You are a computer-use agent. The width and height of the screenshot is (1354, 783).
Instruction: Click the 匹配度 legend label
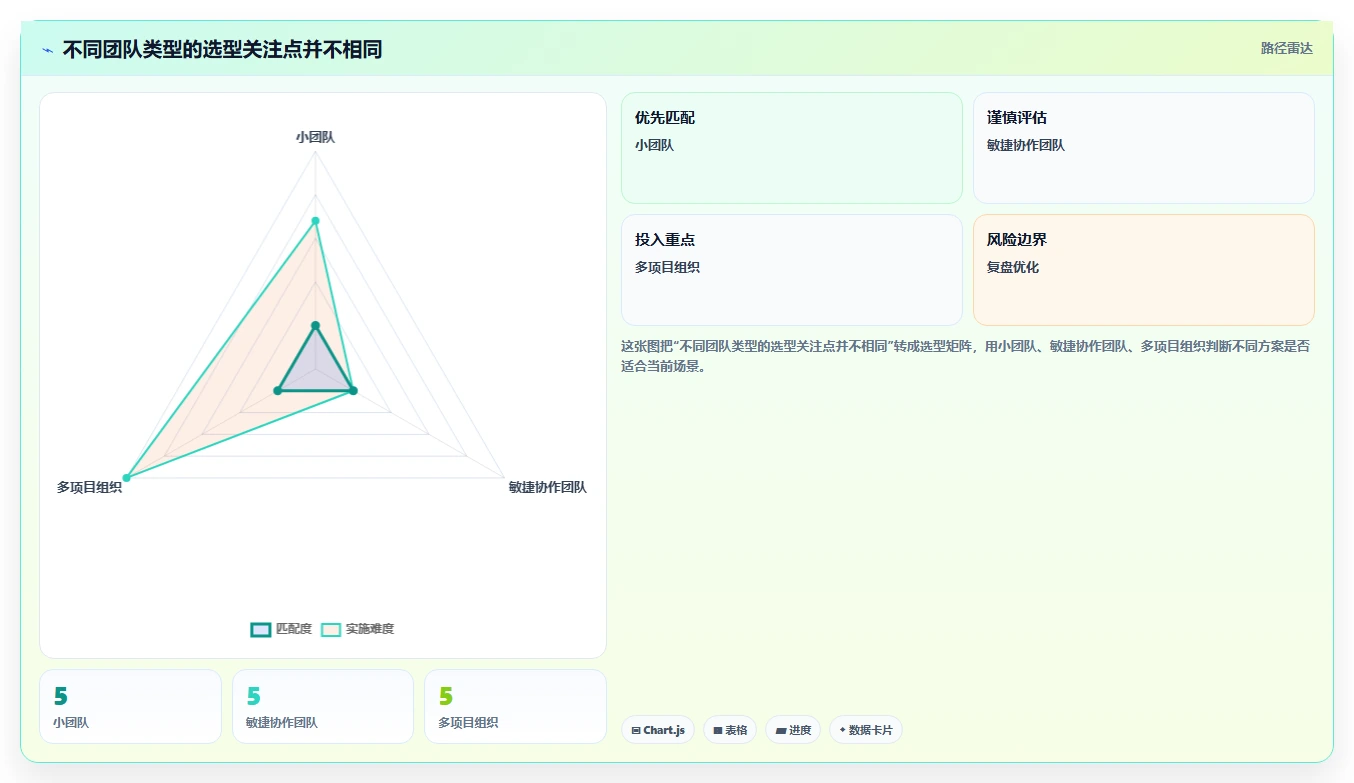coord(294,629)
